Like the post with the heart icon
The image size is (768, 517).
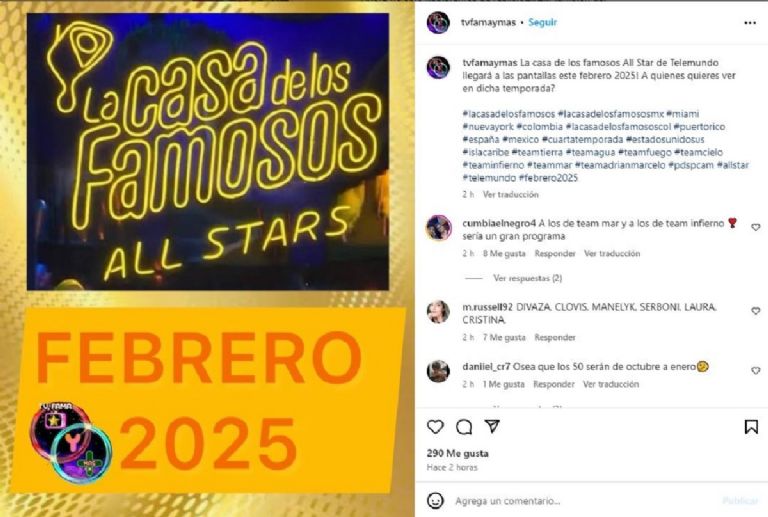pyautogui.click(x=435, y=427)
